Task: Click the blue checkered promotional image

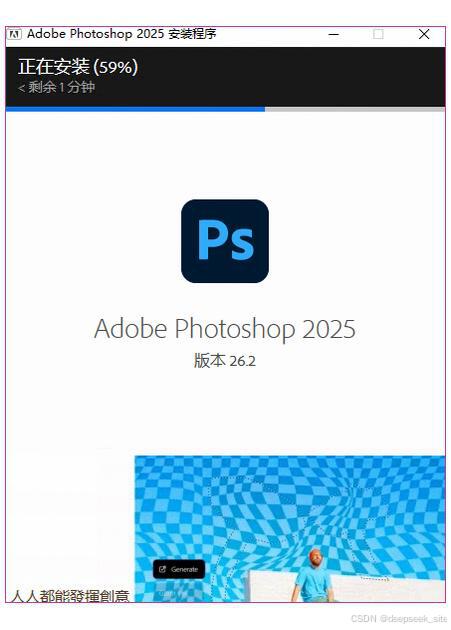Action: tap(290, 529)
